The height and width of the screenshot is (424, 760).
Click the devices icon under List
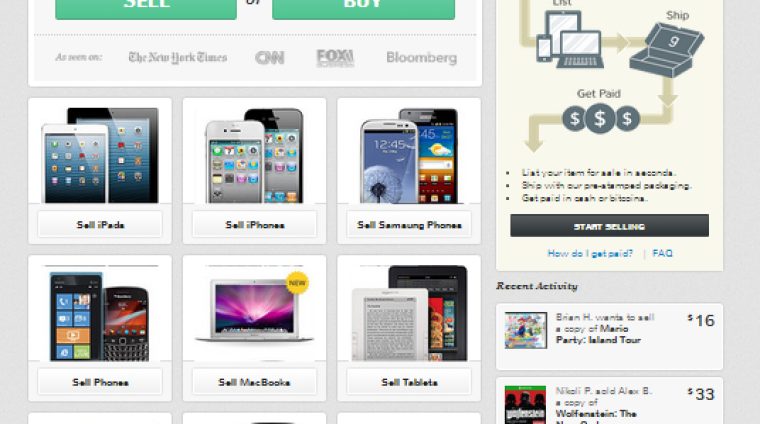(570, 40)
